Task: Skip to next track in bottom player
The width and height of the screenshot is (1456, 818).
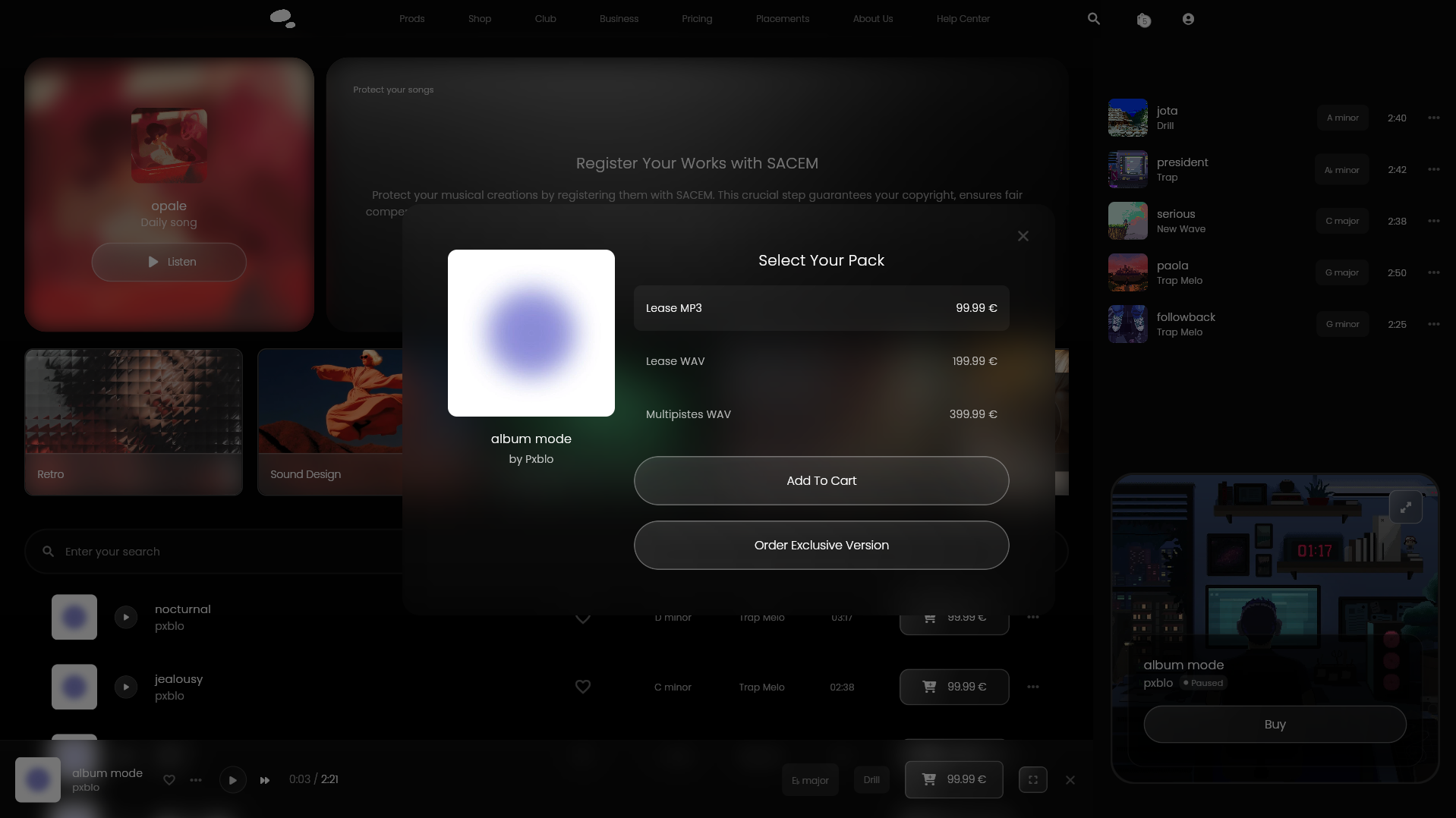Action: click(x=264, y=780)
